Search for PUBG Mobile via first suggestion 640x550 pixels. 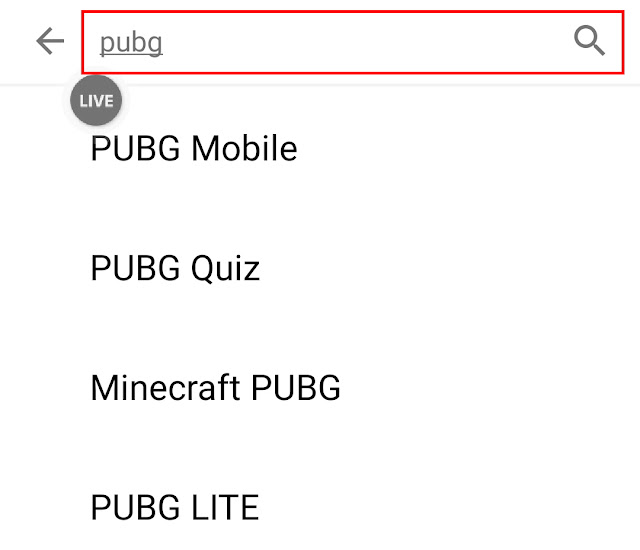194,148
